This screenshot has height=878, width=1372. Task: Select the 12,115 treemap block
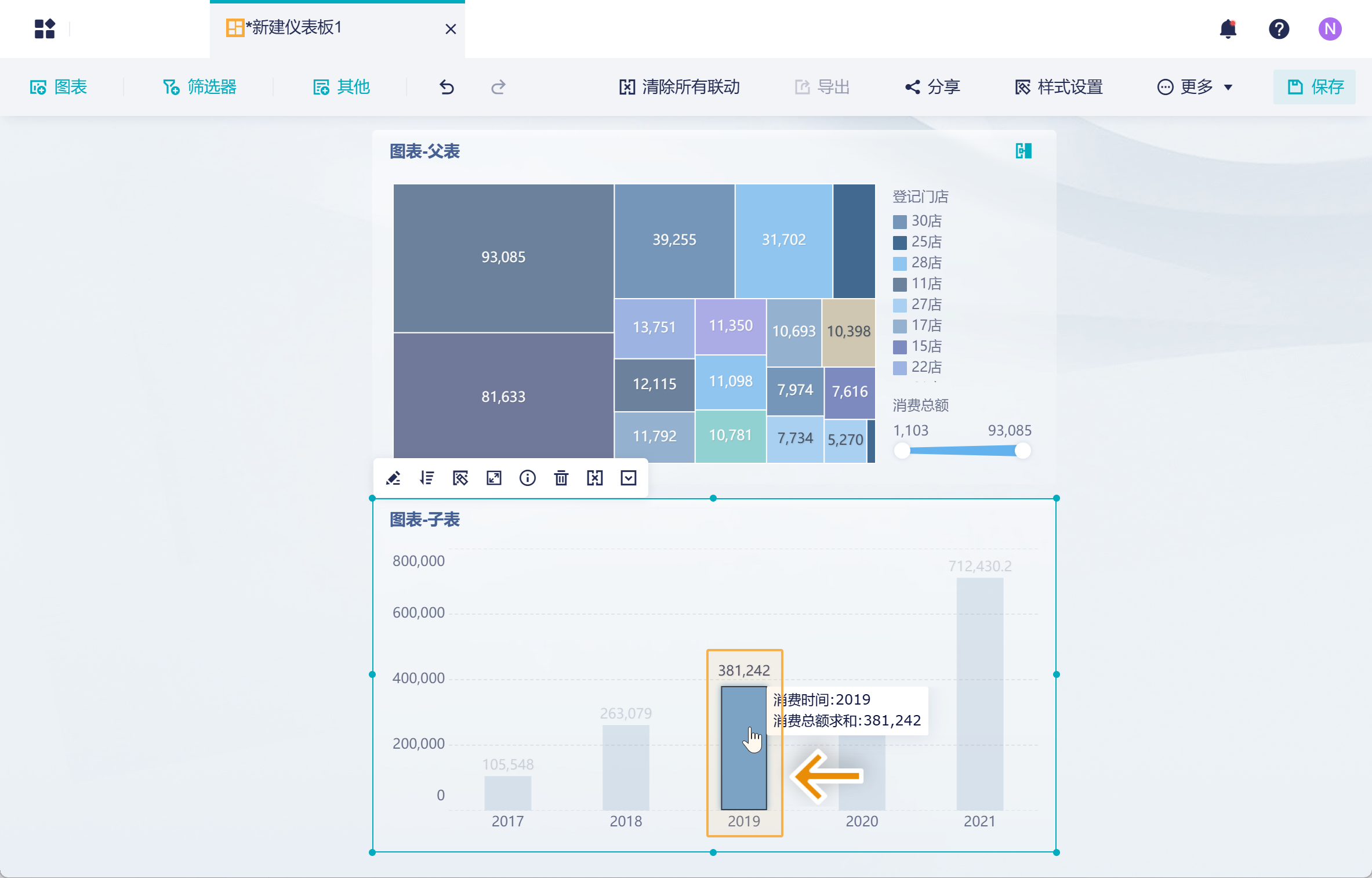coord(655,385)
